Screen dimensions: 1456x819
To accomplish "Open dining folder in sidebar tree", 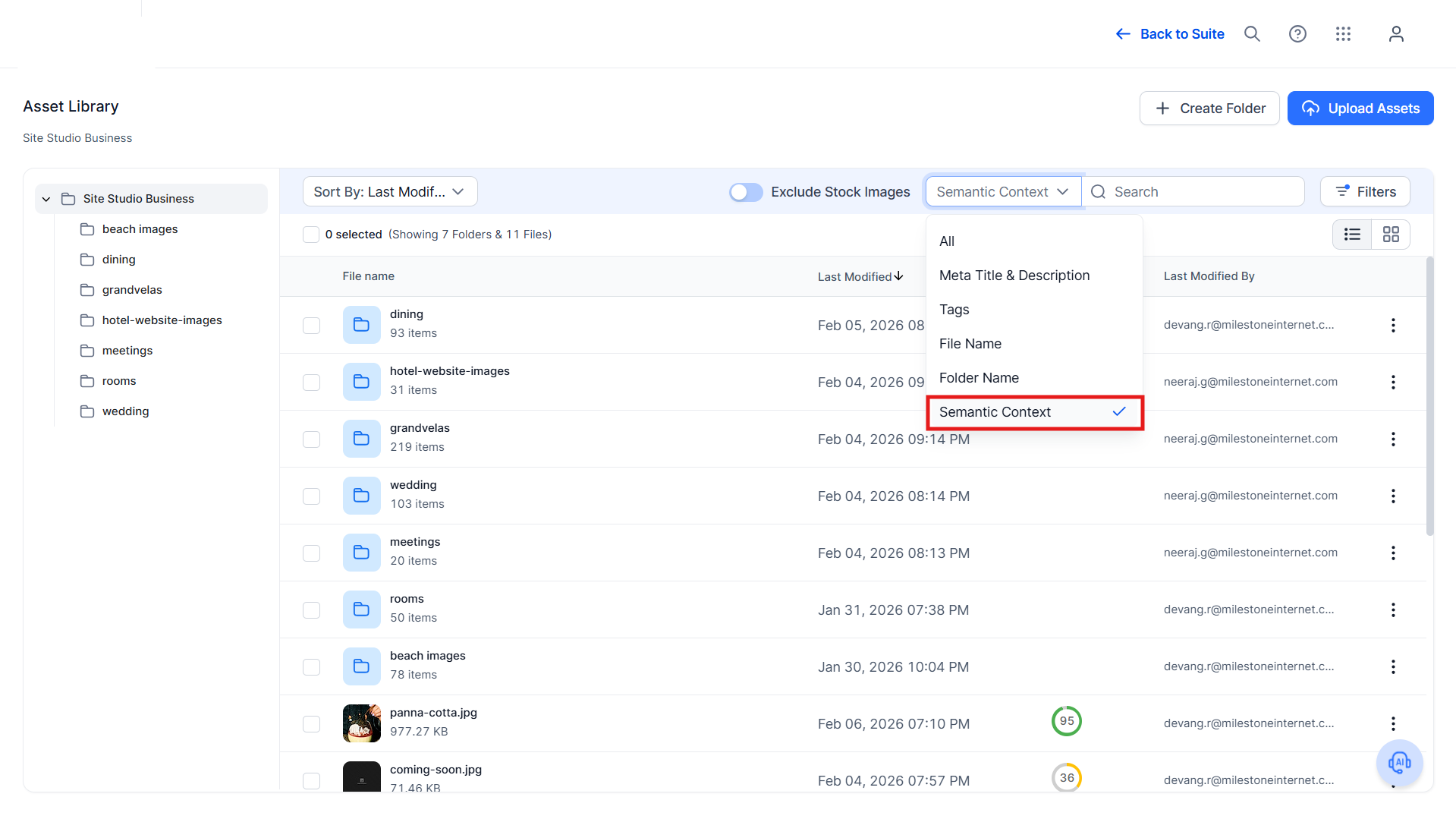I will pyautogui.click(x=118, y=260).
